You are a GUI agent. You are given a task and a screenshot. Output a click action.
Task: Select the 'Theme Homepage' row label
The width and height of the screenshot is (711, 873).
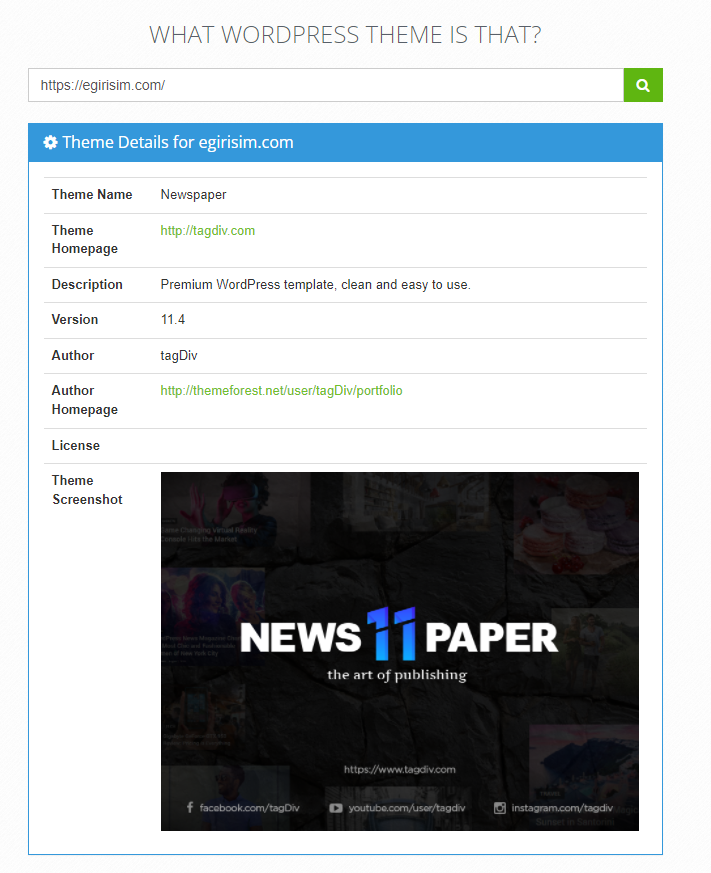[85, 239]
